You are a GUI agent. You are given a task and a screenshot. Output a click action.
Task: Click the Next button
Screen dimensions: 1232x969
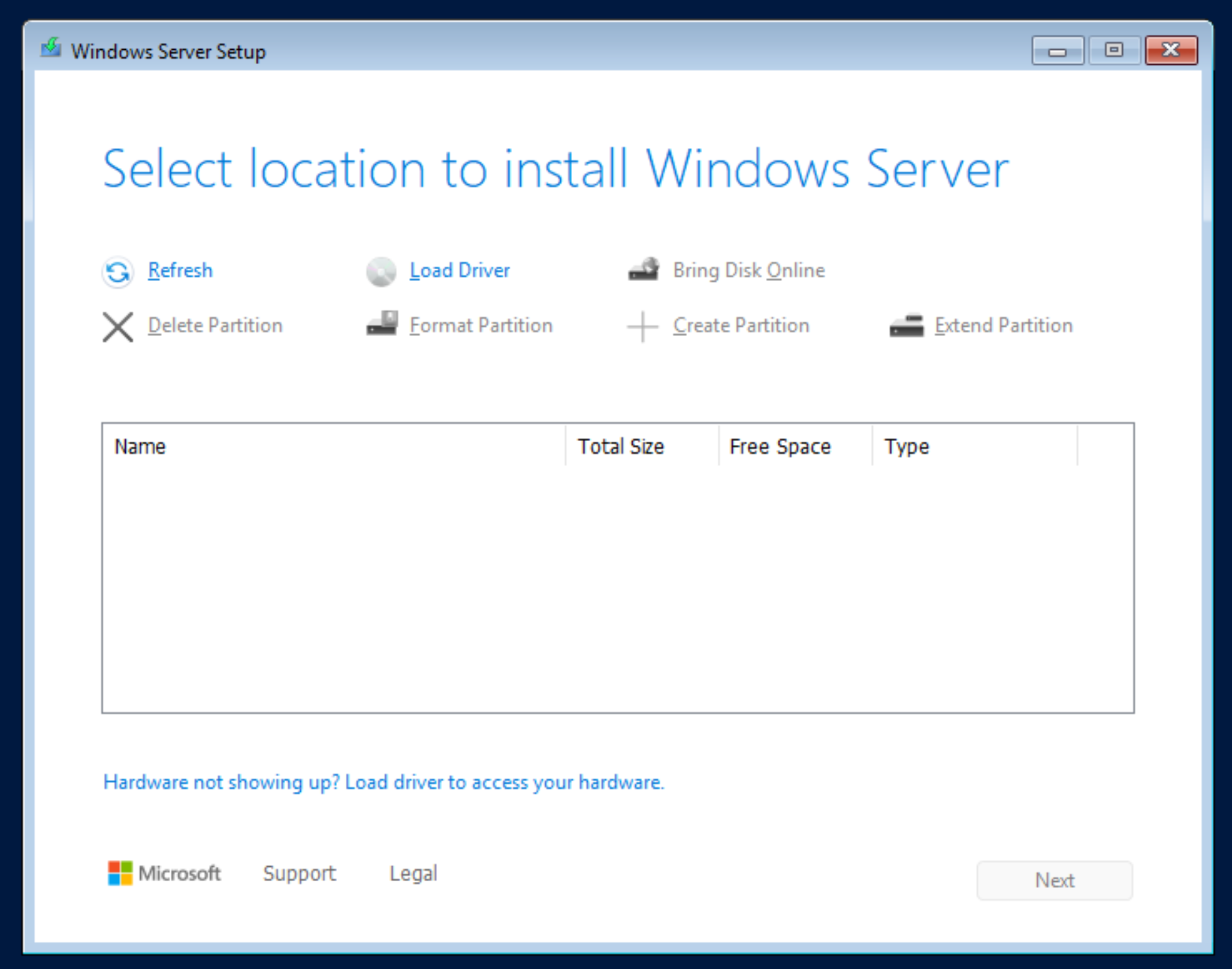pyautogui.click(x=1054, y=881)
